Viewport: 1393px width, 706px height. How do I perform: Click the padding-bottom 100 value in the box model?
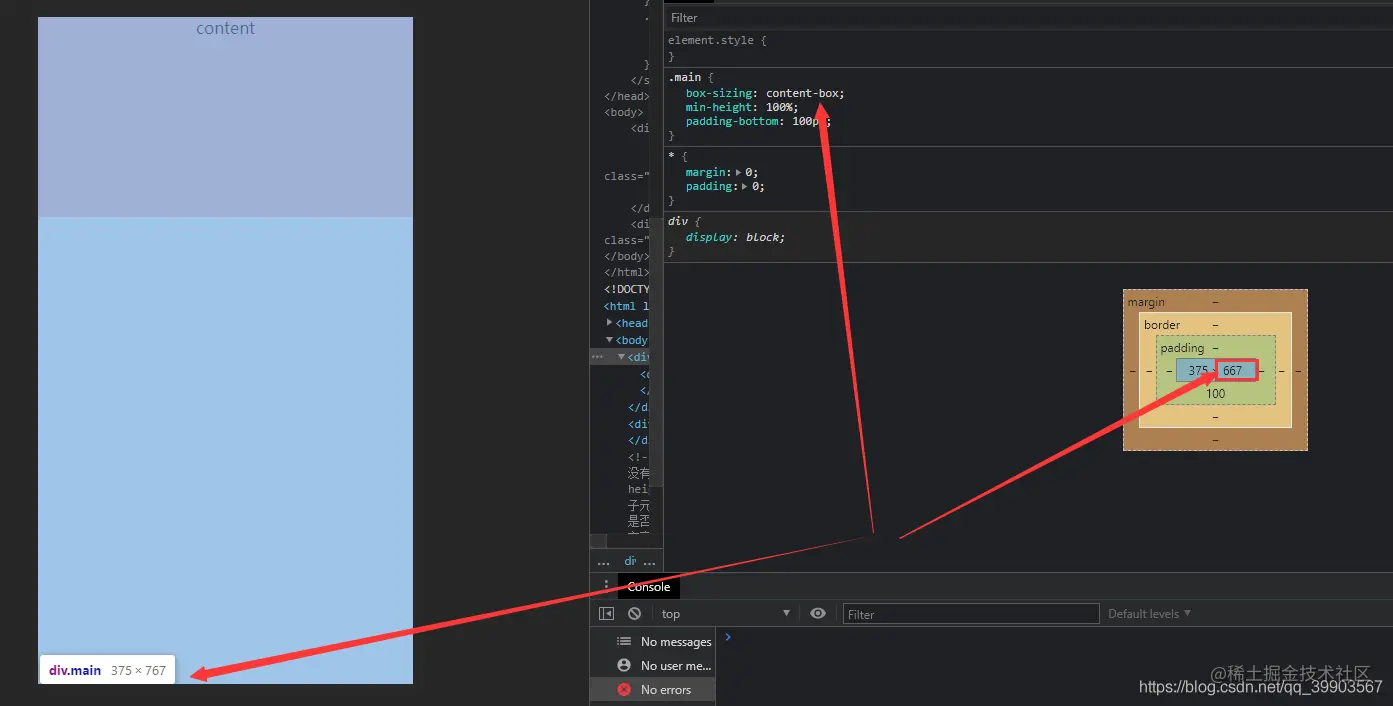[1215, 394]
